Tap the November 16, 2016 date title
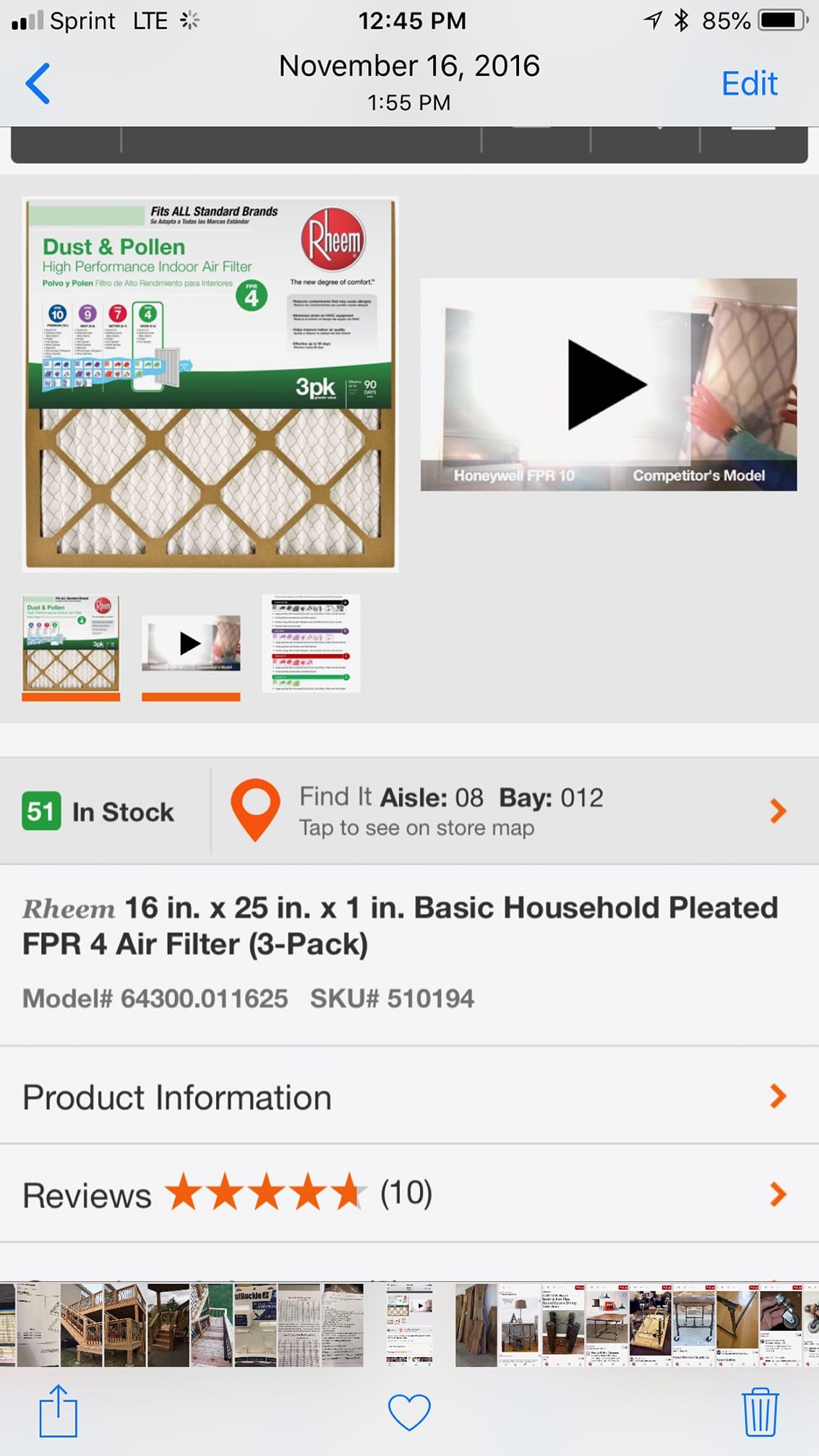The image size is (819, 1456). tap(409, 66)
